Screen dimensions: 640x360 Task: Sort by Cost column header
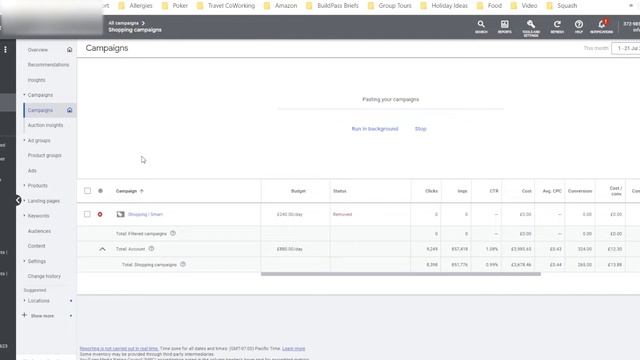[x=527, y=191]
